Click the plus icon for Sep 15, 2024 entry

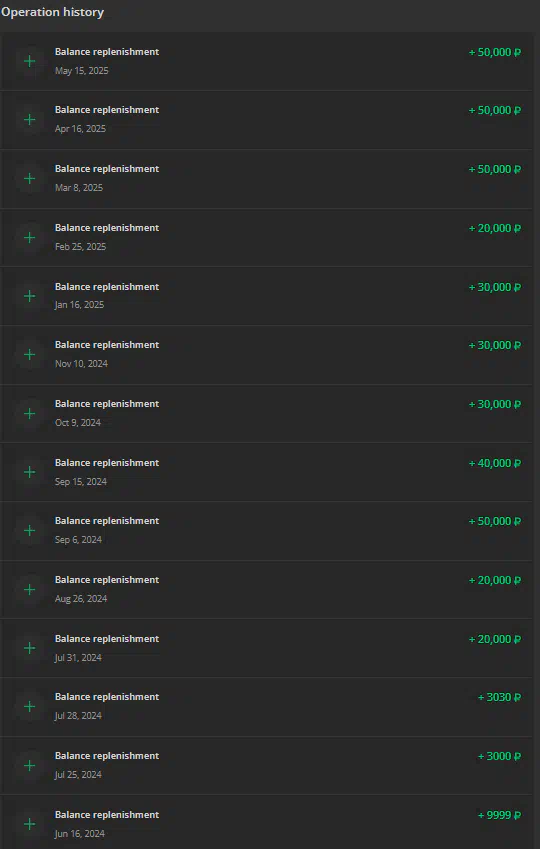29,472
